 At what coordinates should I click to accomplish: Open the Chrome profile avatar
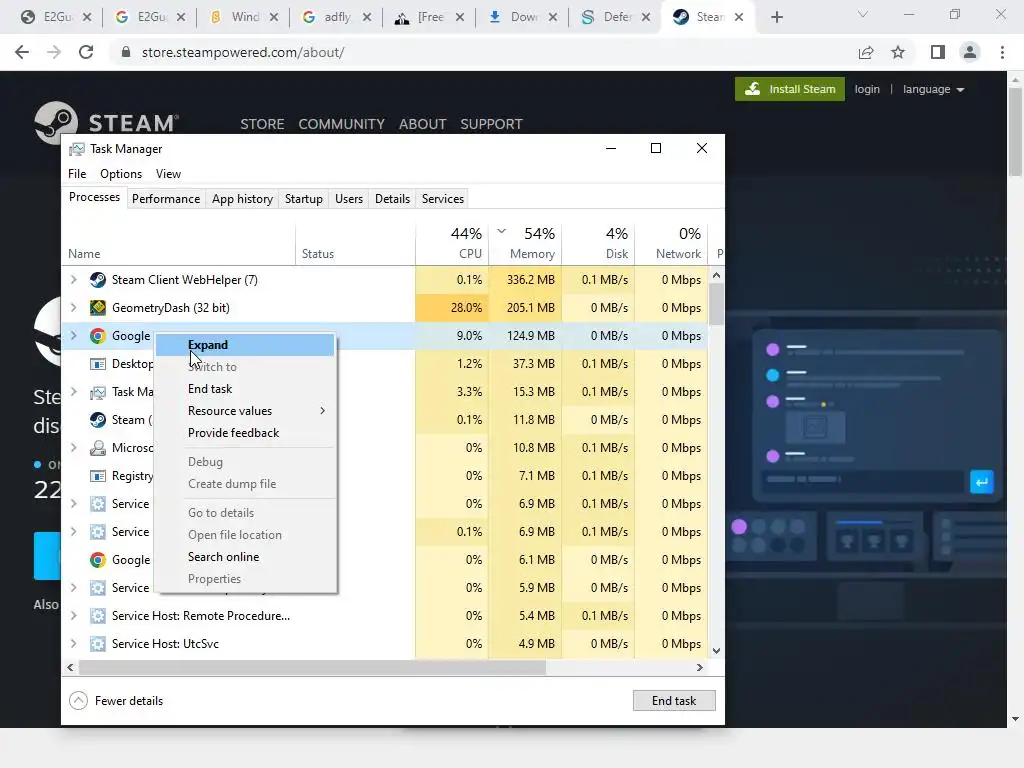coord(970,52)
